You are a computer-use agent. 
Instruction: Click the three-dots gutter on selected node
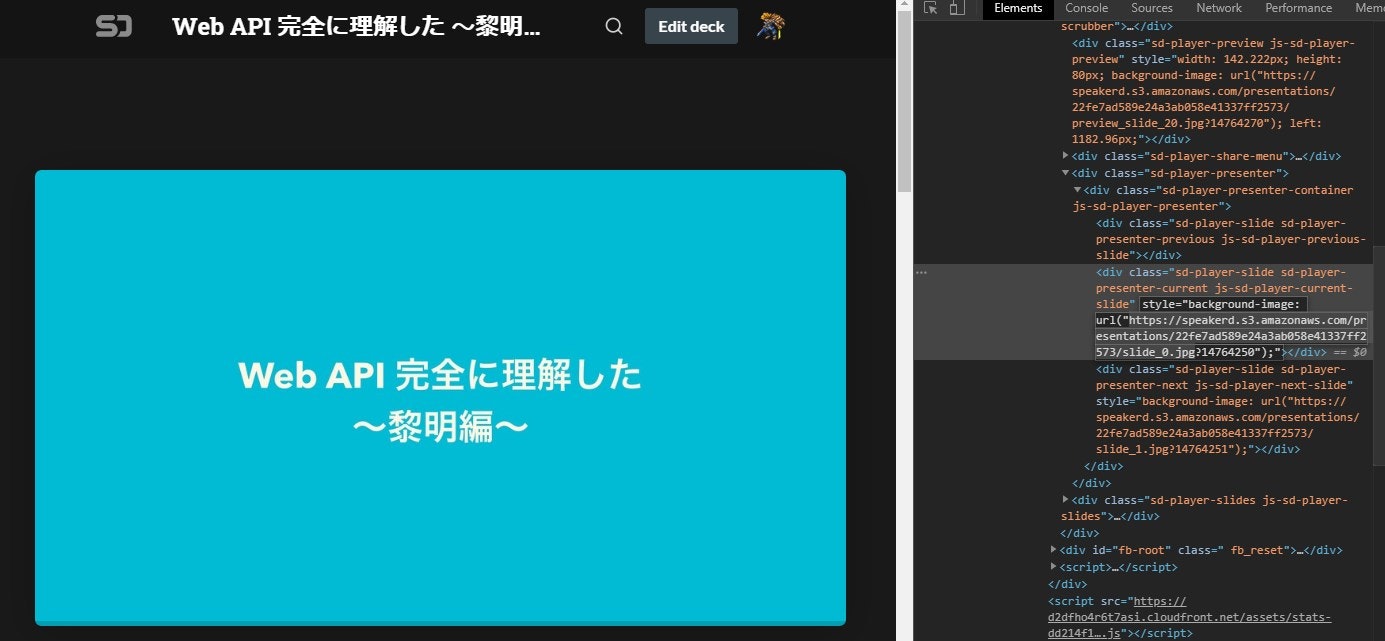tap(922, 272)
